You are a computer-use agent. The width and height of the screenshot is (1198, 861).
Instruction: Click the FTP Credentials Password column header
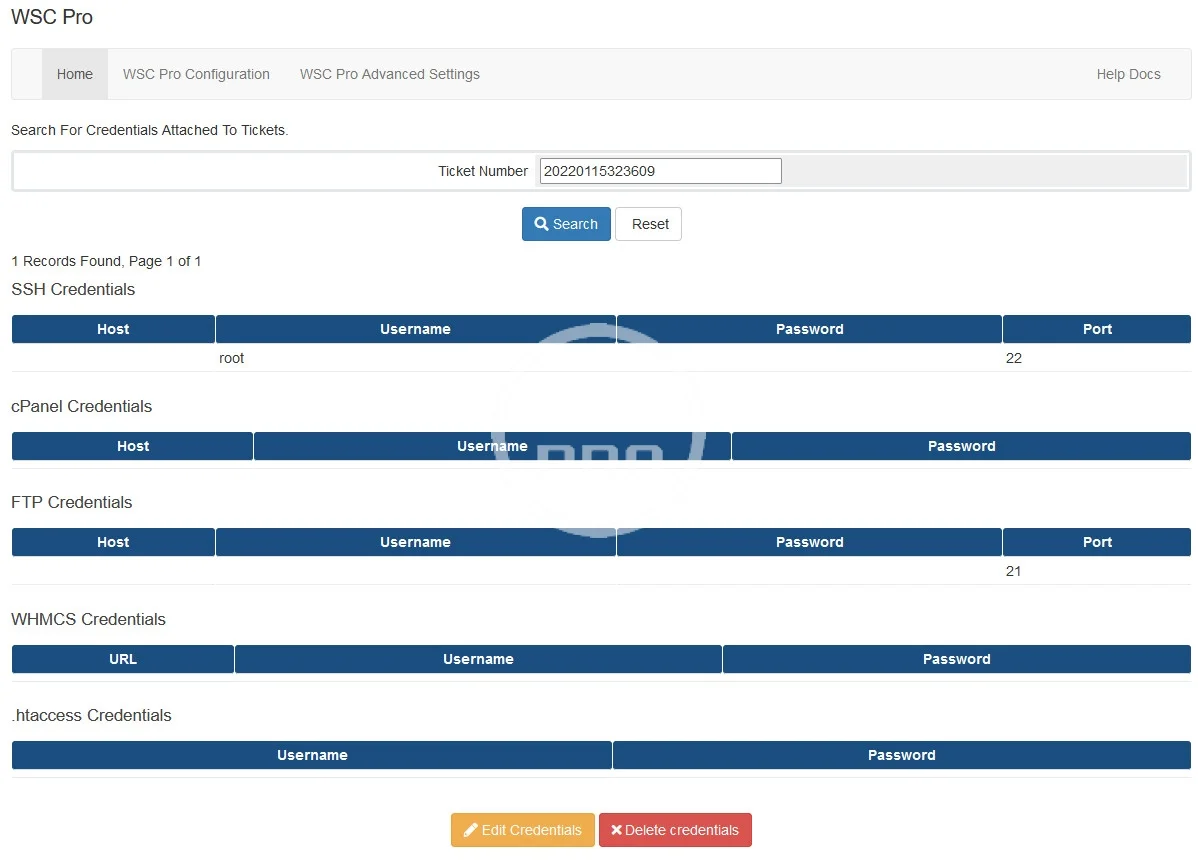coord(809,542)
